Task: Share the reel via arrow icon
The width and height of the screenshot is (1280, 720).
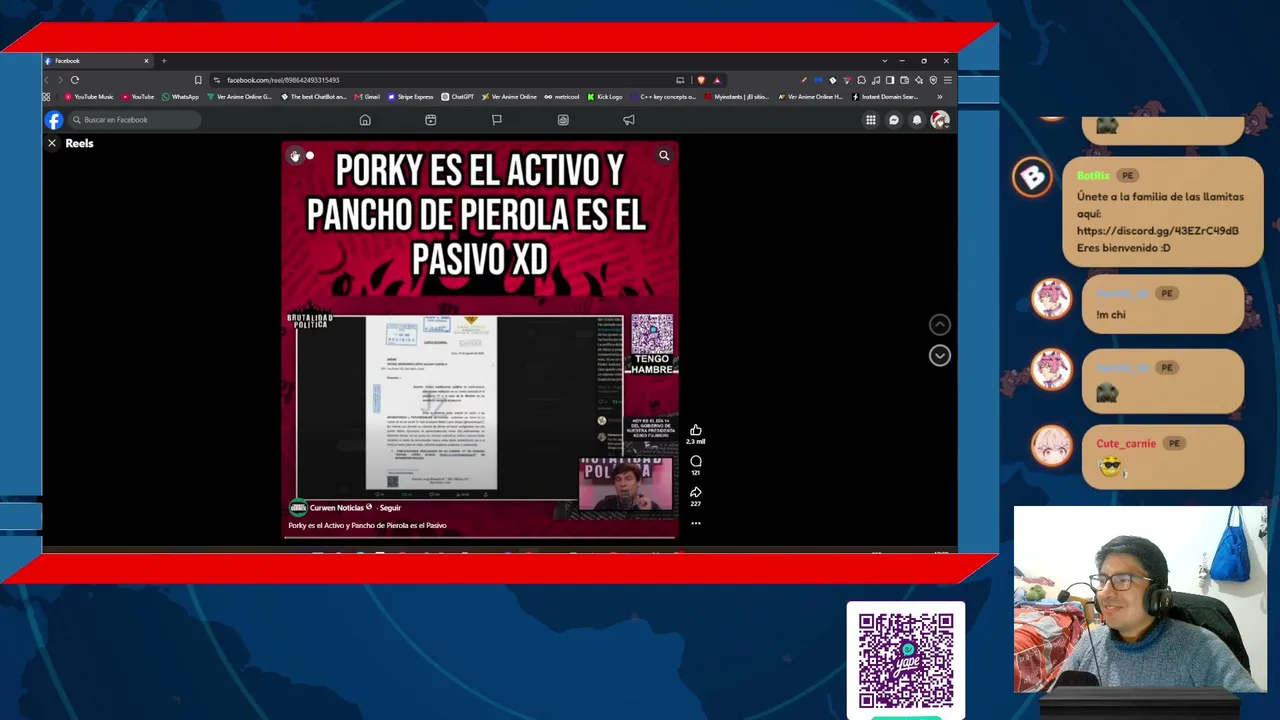Action: pos(696,492)
